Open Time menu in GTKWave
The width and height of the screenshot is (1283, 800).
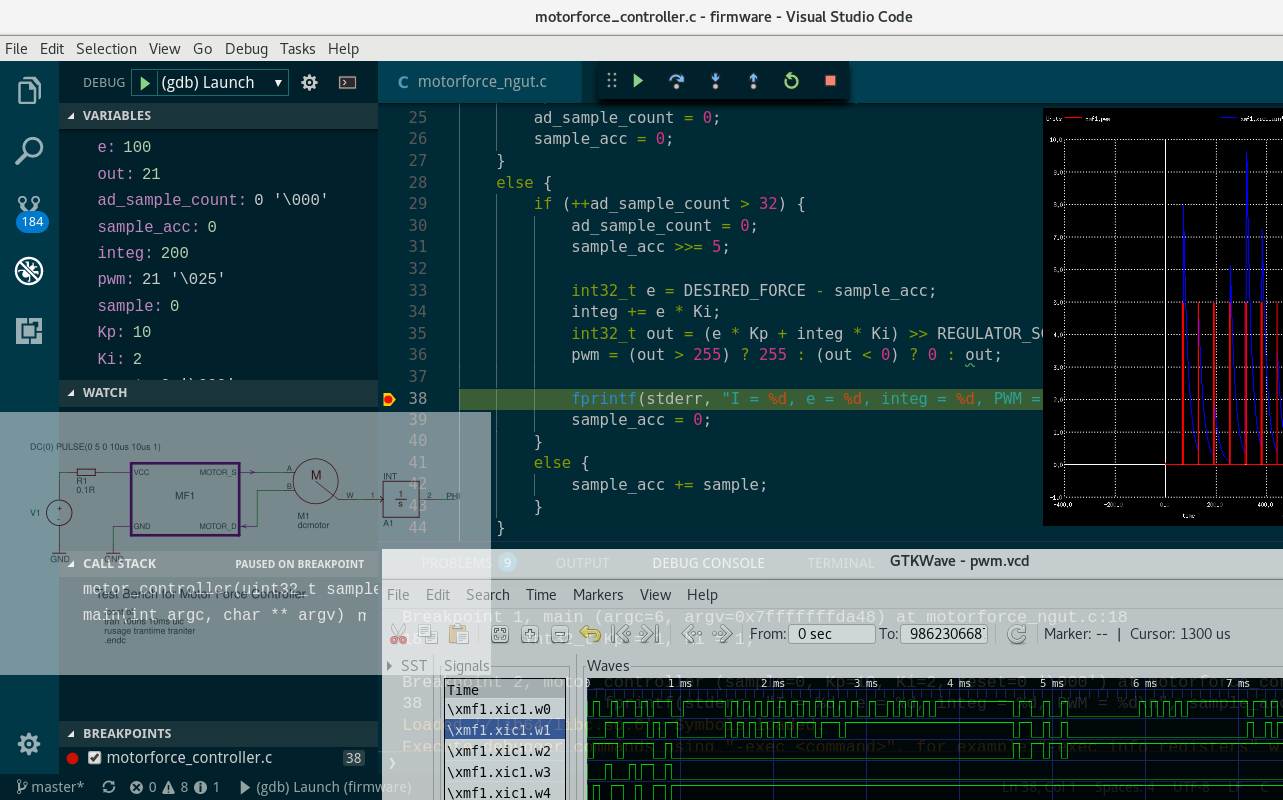click(541, 595)
